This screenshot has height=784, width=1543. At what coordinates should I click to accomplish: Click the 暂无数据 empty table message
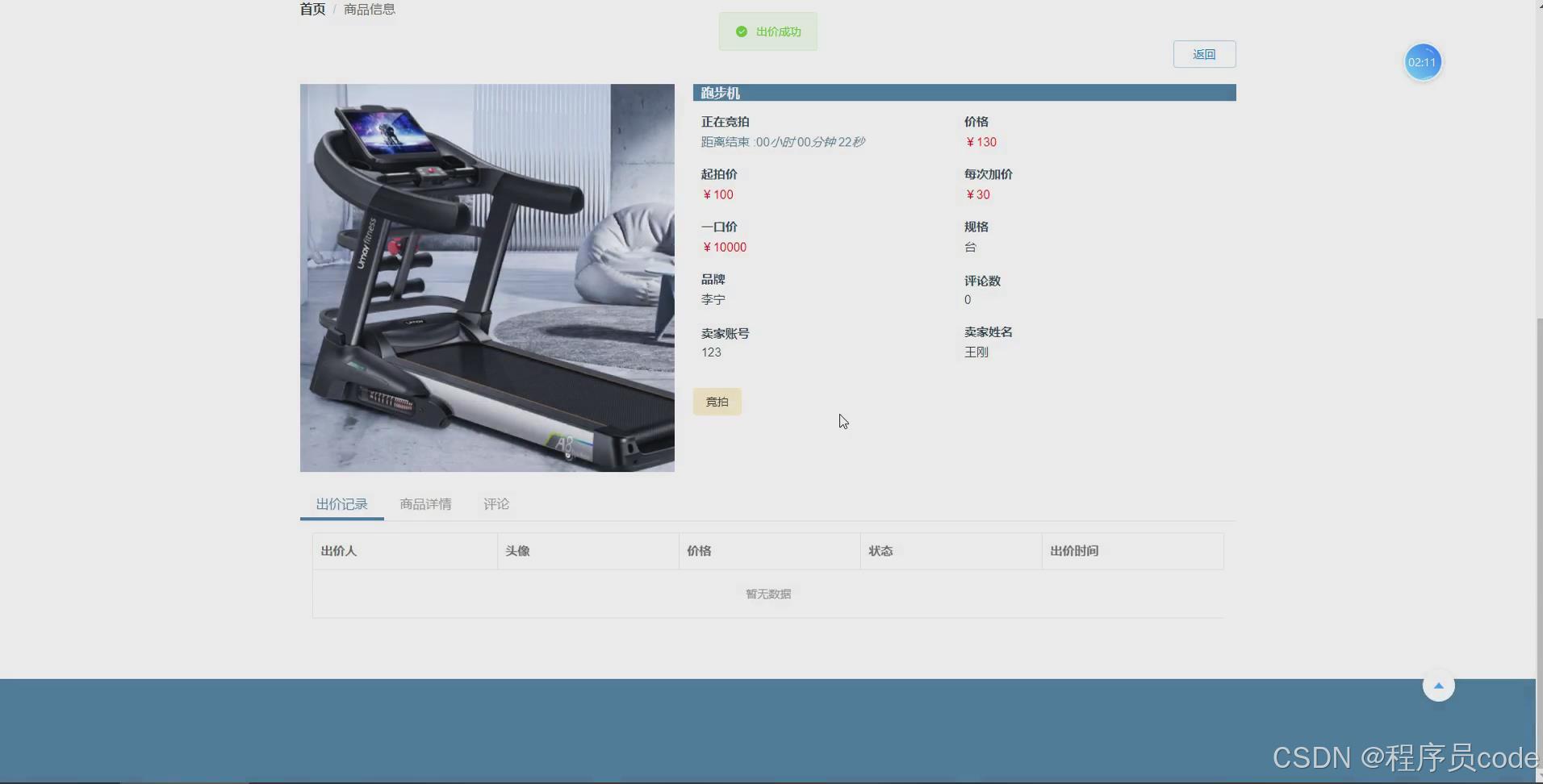pyautogui.click(x=768, y=594)
